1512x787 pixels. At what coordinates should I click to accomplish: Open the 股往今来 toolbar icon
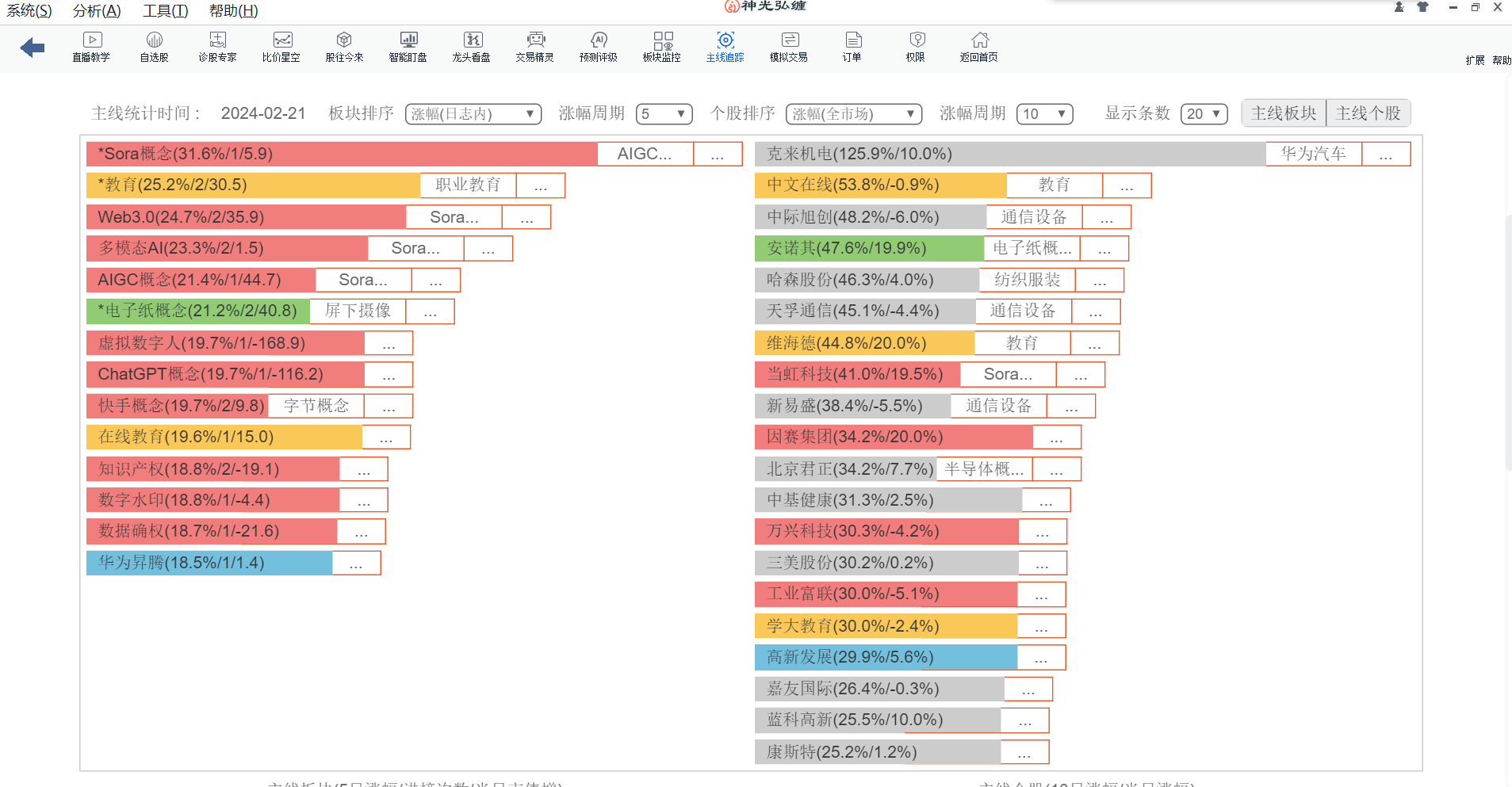tap(344, 47)
